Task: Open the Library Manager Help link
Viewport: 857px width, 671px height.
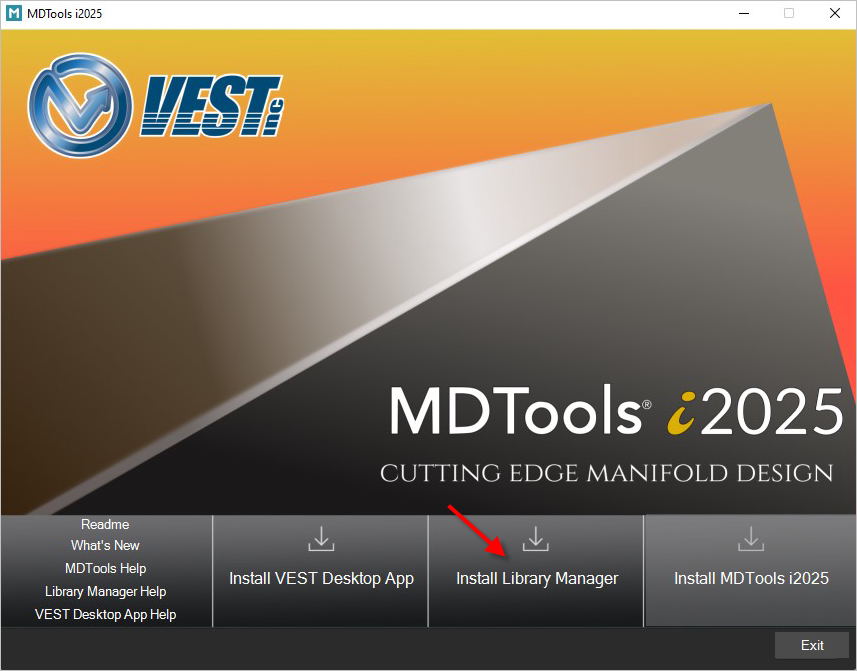Action: (105, 591)
